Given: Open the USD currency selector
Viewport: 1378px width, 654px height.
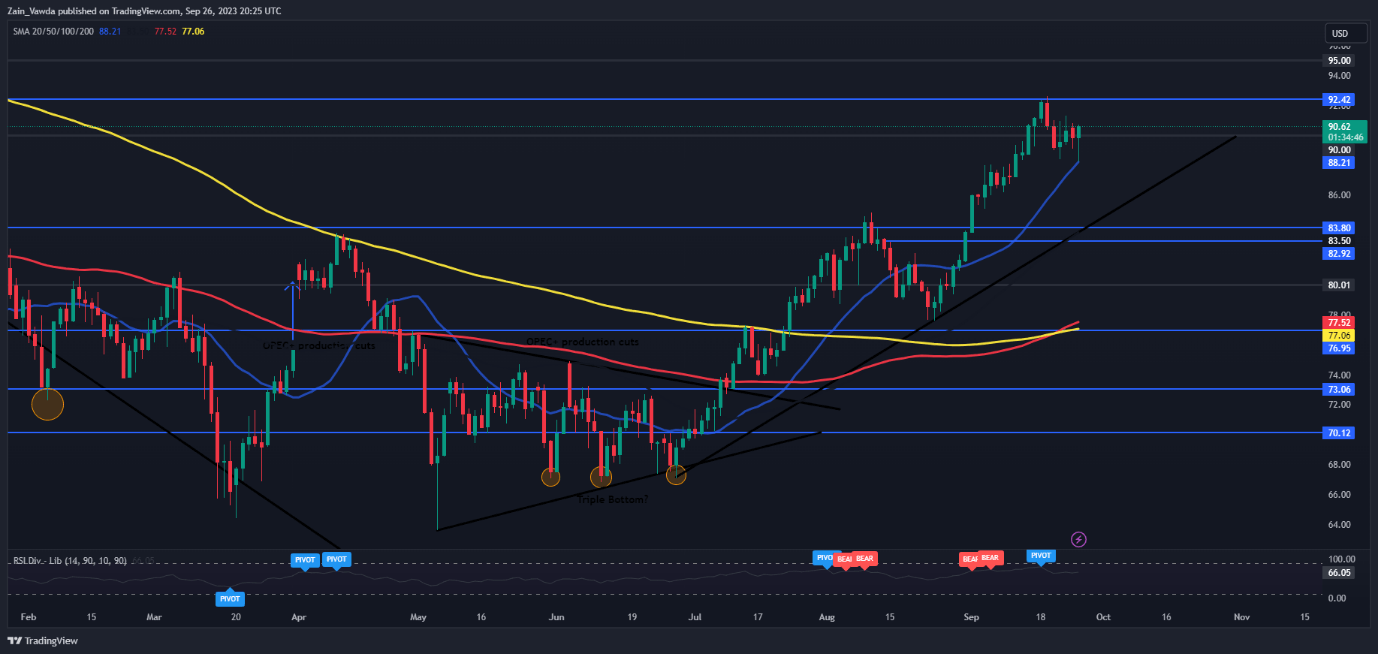Looking at the screenshot, I should (1339, 33).
